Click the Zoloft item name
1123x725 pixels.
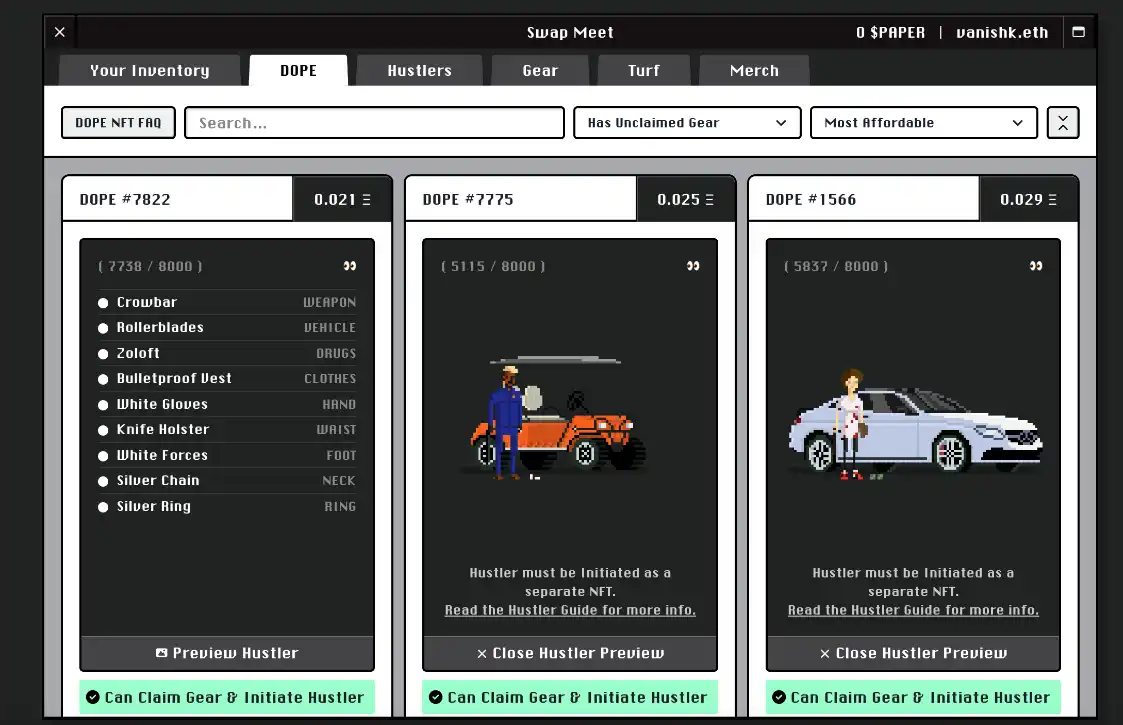(x=138, y=353)
